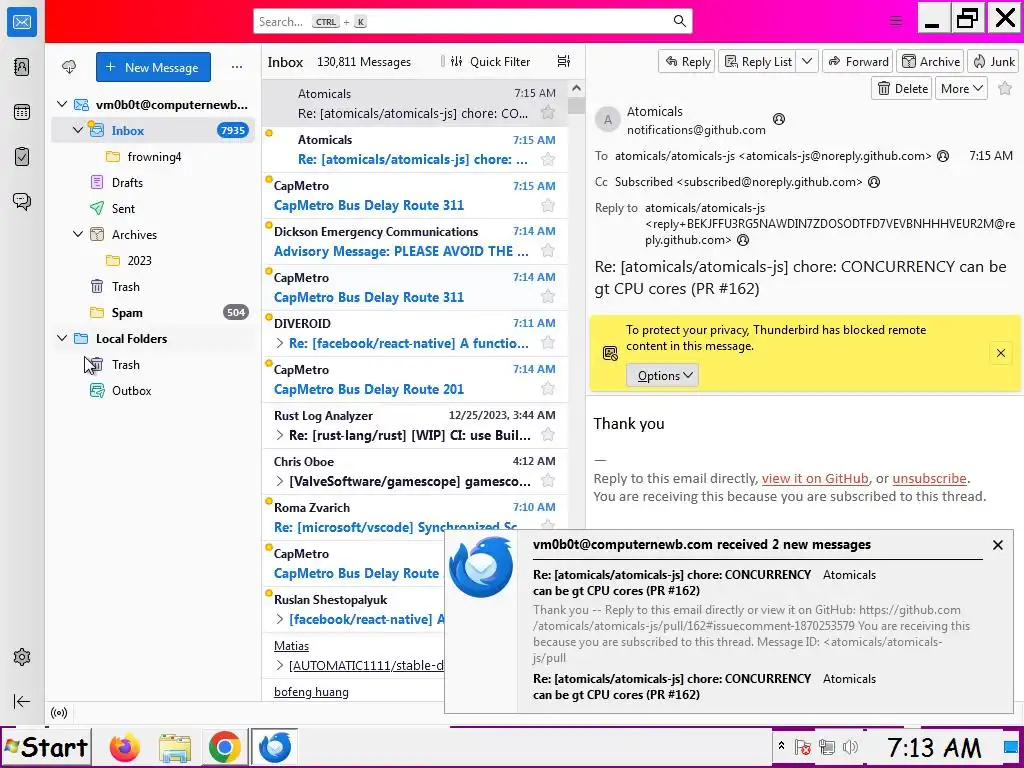1024x768 pixels.
Task: Open the Chat space icon
Action: [x=22, y=201]
